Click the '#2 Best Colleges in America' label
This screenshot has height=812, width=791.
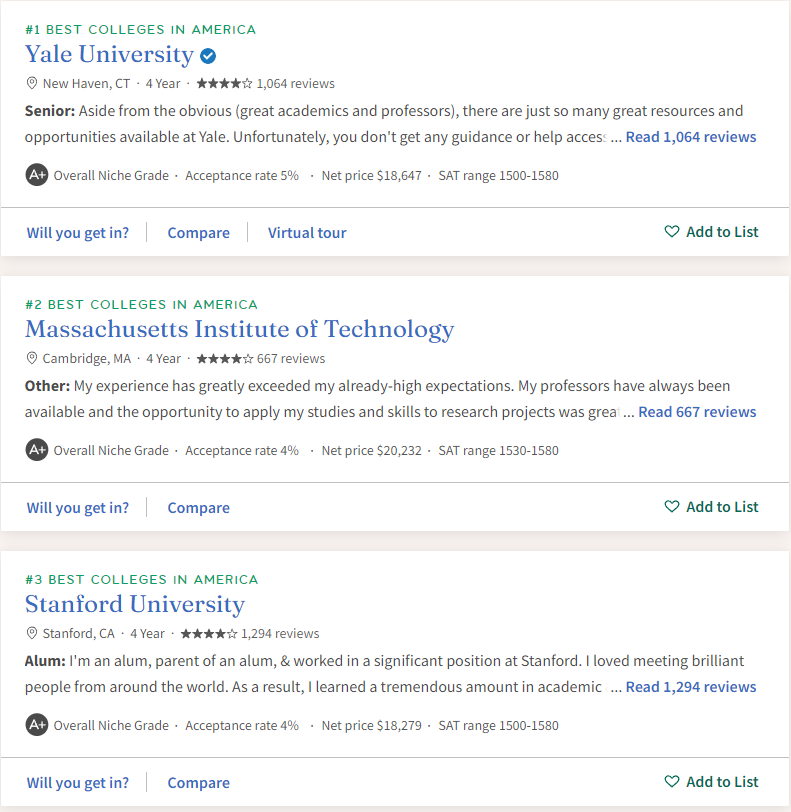coord(141,304)
